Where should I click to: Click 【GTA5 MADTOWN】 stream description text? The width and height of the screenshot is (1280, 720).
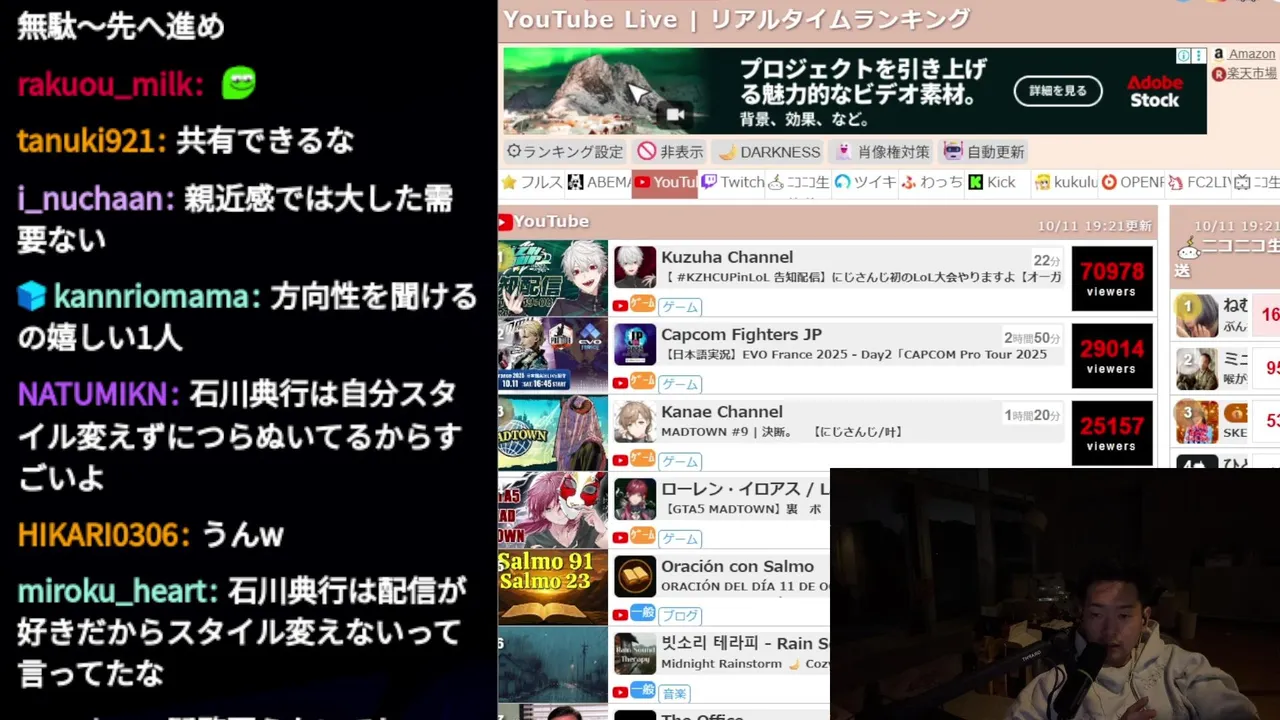[741, 509]
